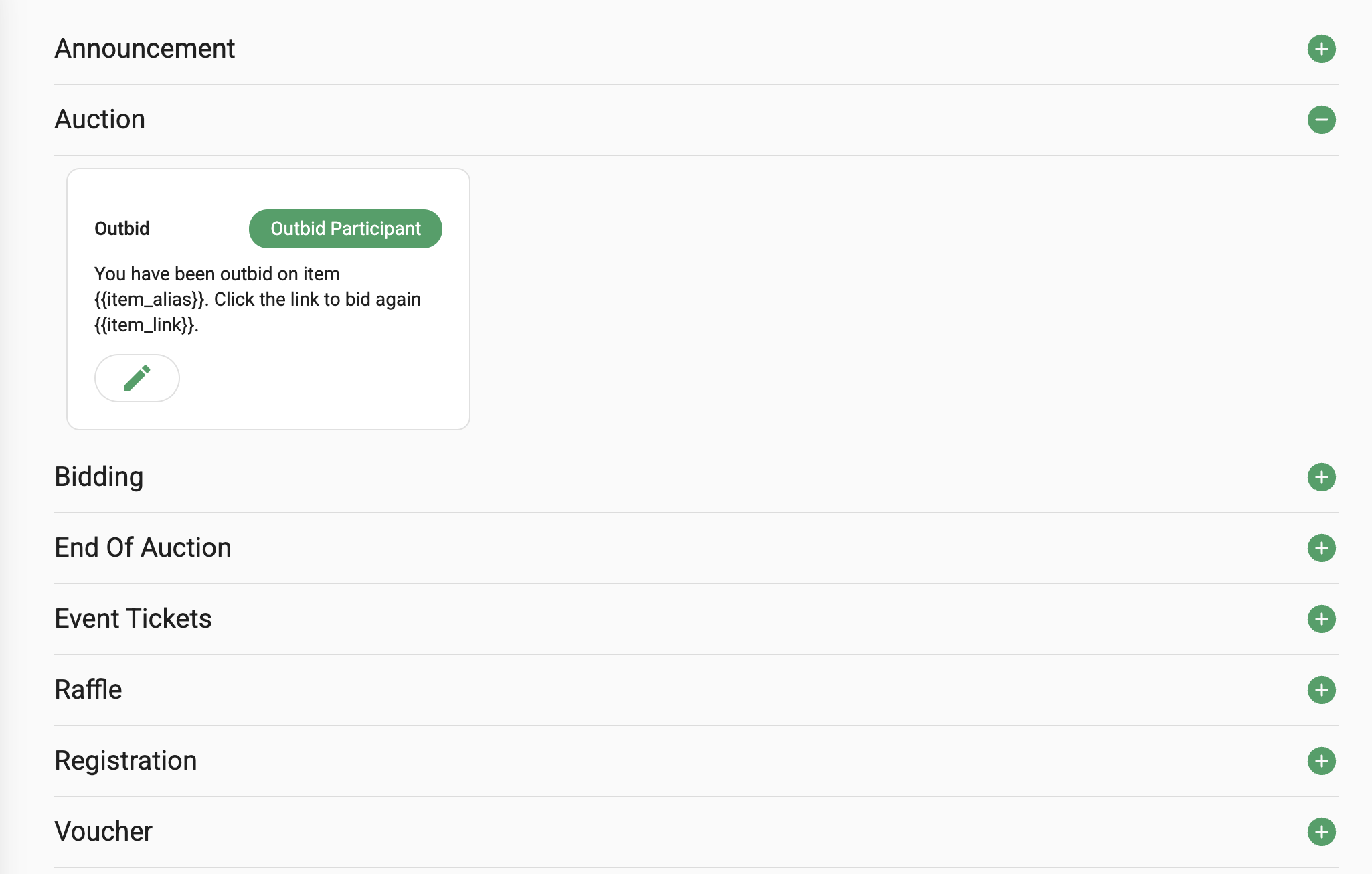The height and width of the screenshot is (874, 1372).
Task: Click the pencil edit icon on Outbid card
Action: pos(137,378)
